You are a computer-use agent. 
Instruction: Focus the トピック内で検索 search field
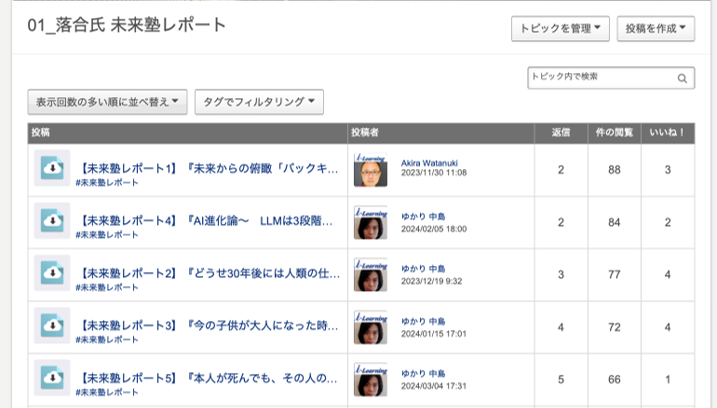[x=600, y=77]
